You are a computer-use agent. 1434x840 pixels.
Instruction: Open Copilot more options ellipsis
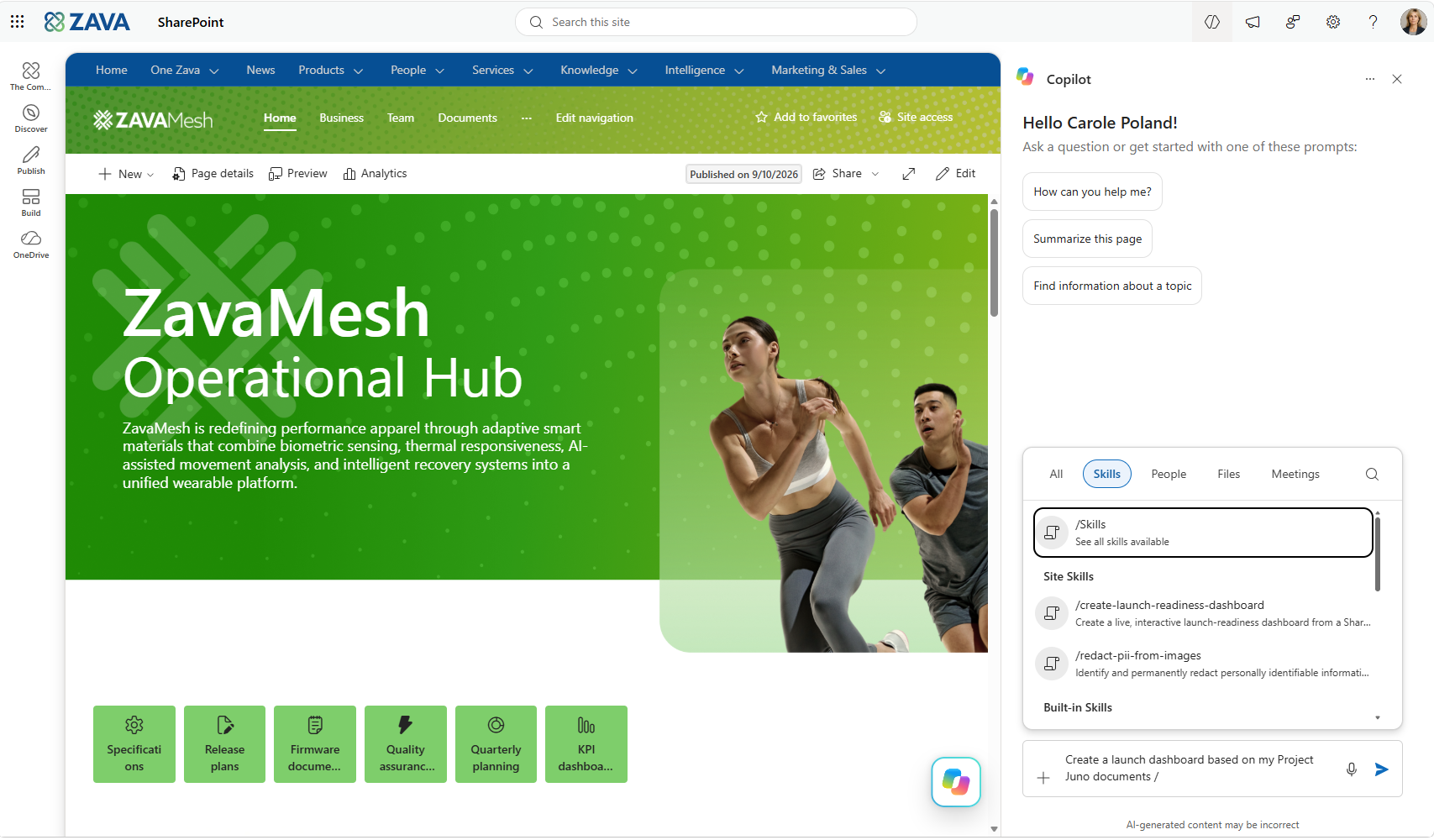pos(1370,79)
